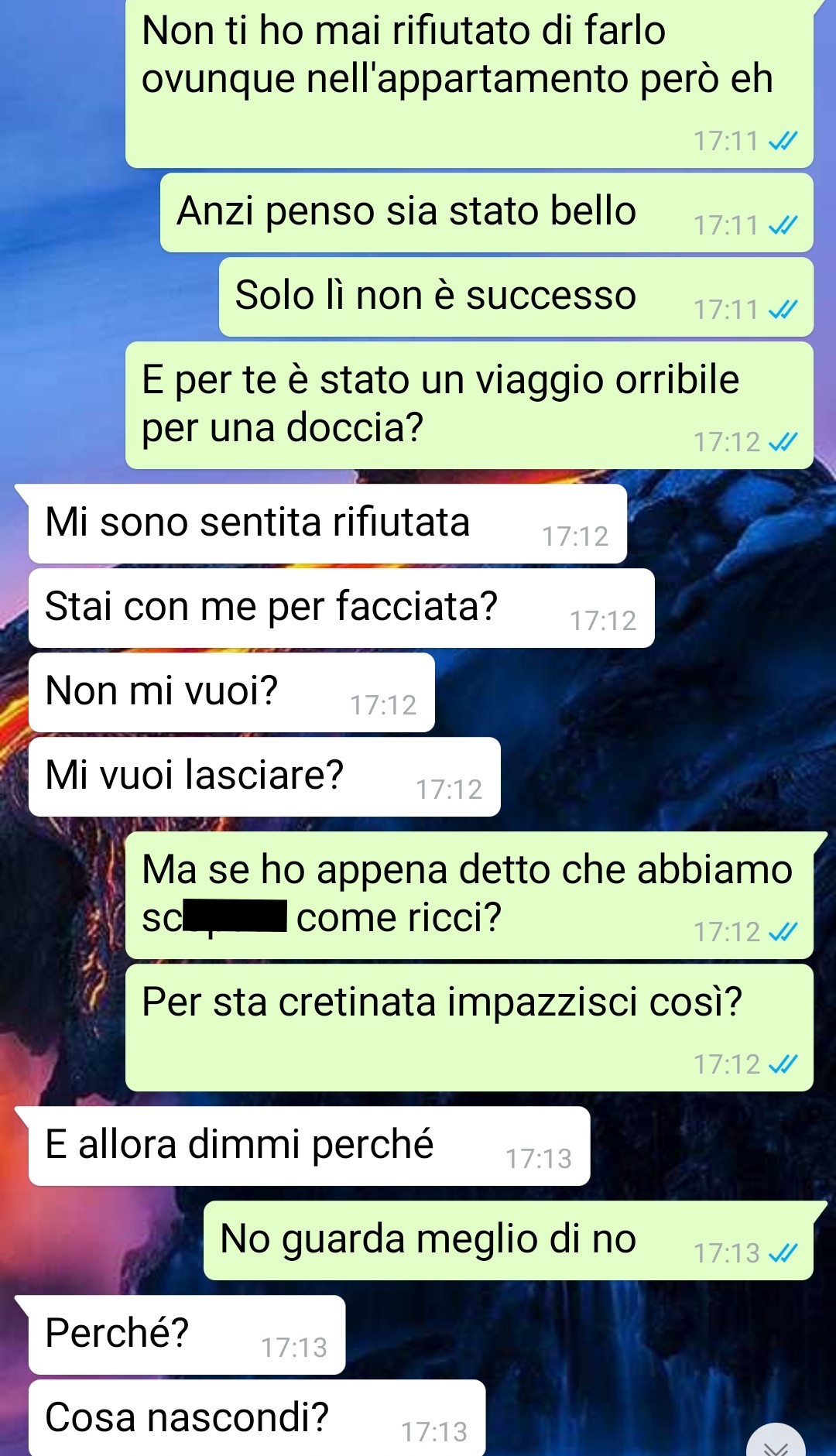
Task: Tap the 17:13 timestamp of 'Perché?'
Action: [x=294, y=1348]
